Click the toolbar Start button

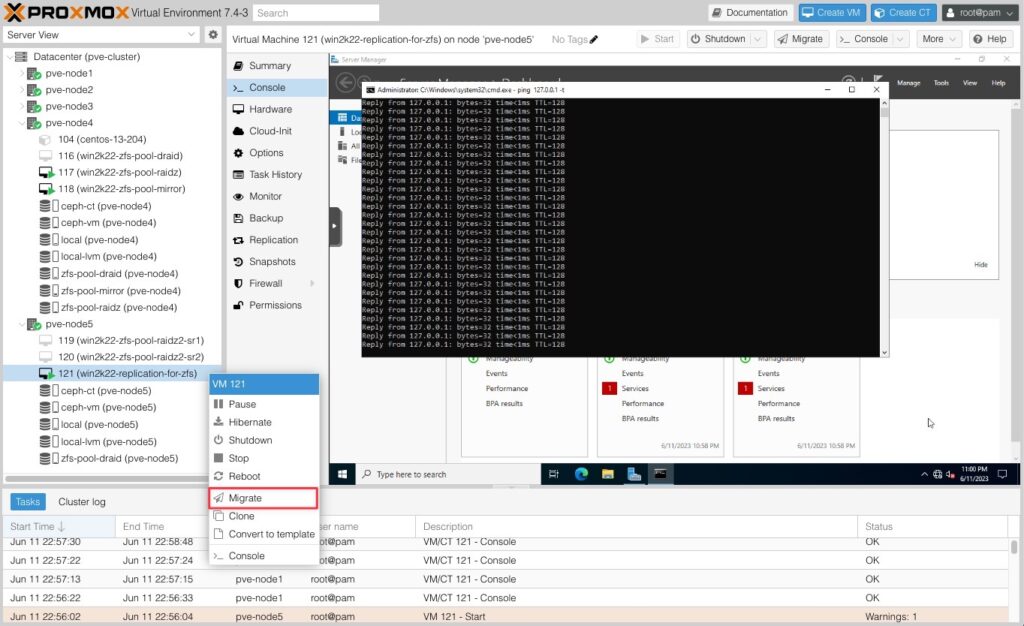[x=658, y=39]
